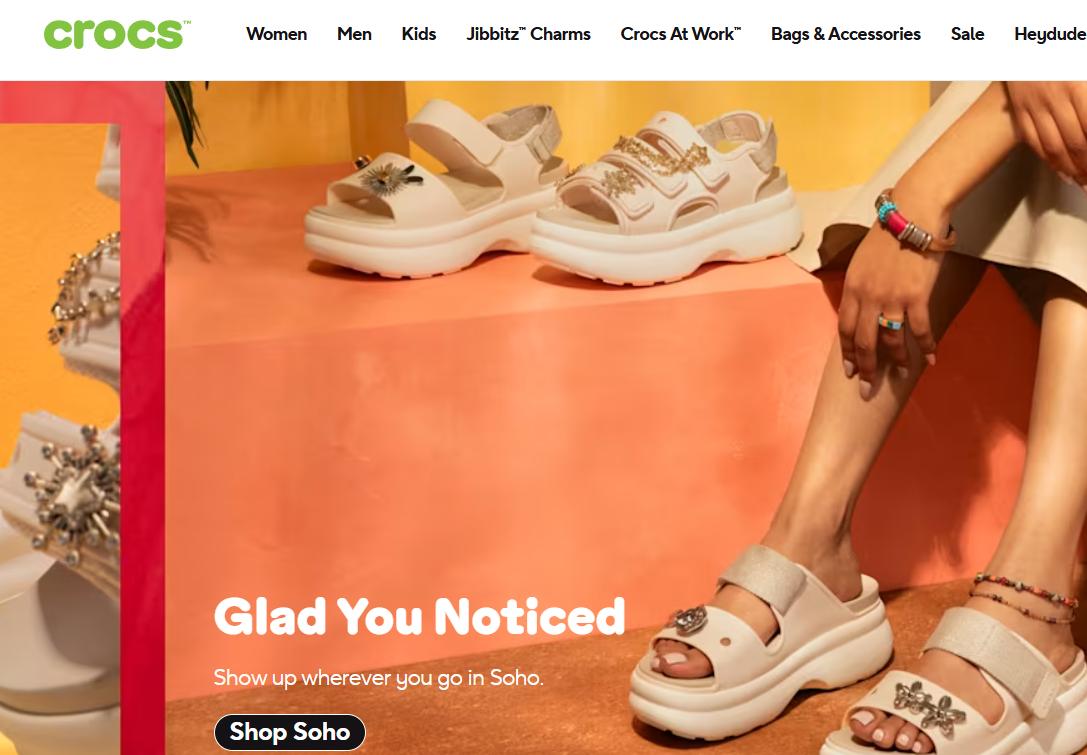Image resolution: width=1087 pixels, height=755 pixels.
Task: Go to Crocs At Work
Action: tap(681, 34)
